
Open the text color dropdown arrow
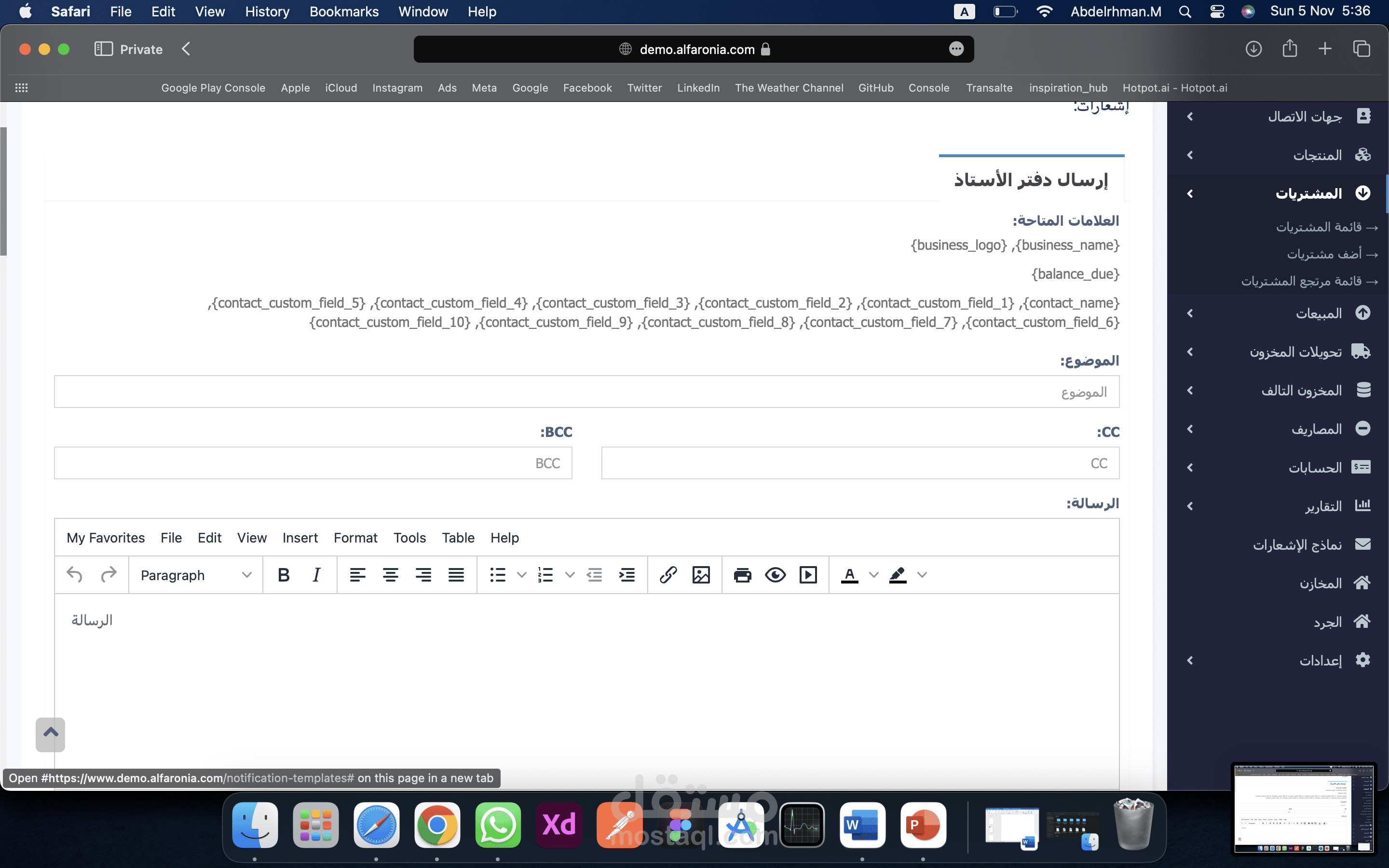[x=873, y=575]
